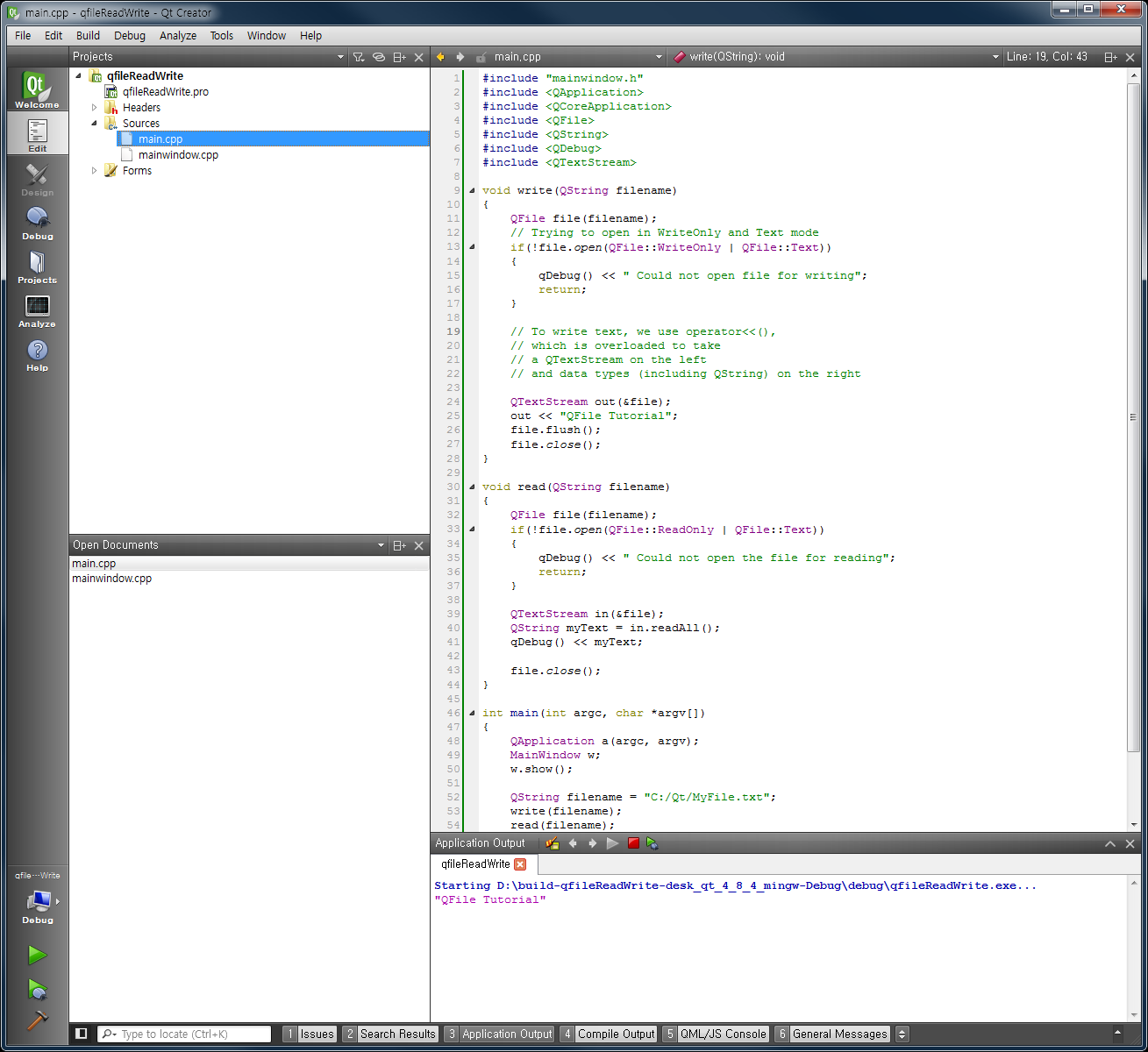Image resolution: width=1148 pixels, height=1052 pixels.
Task: Select mainwindow.cpp in the Sources tree
Action: tap(178, 155)
